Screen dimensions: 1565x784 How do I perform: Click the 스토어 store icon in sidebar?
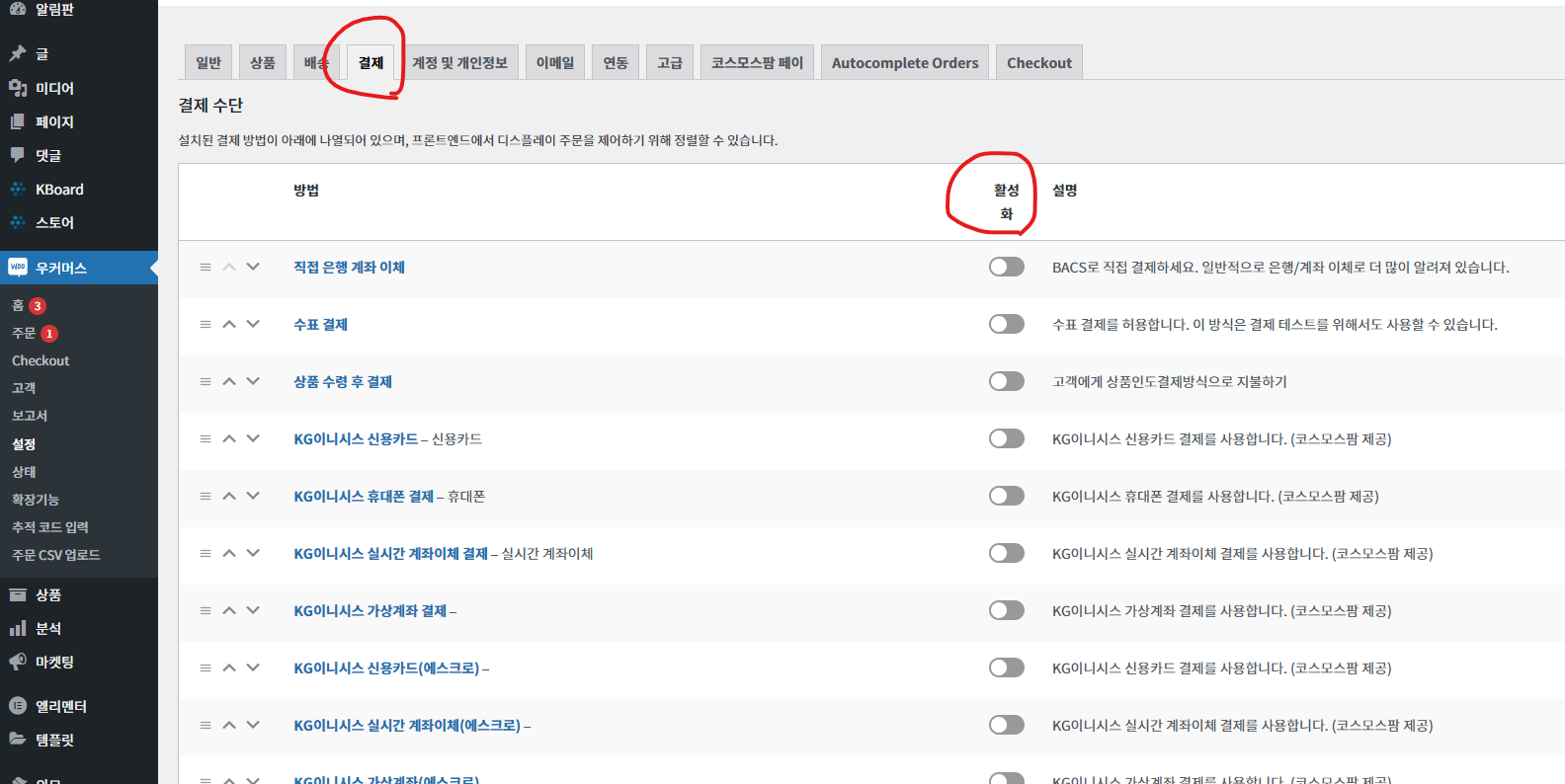(18, 222)
